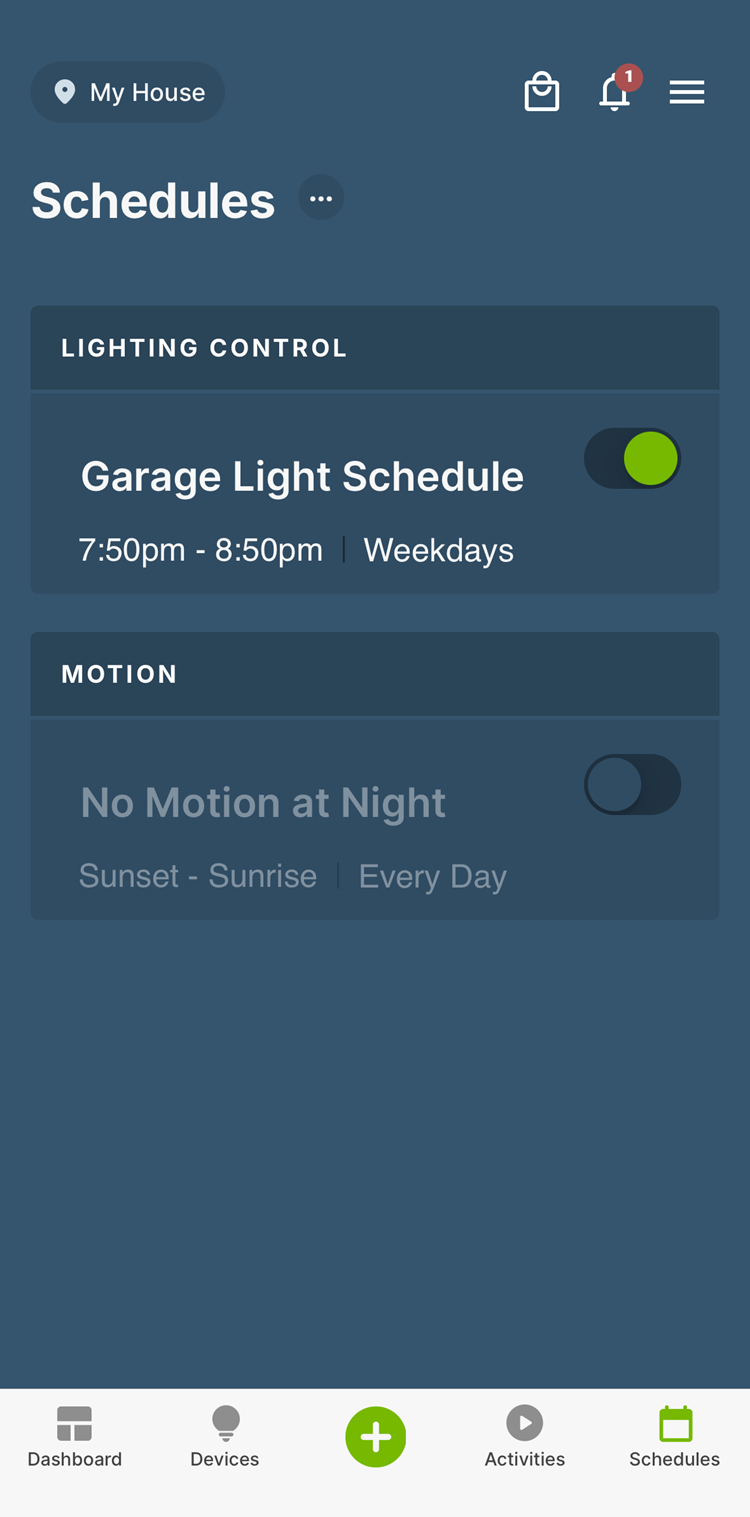
Task: Click the green plus add button
Action: click(x=375, y=1437)
